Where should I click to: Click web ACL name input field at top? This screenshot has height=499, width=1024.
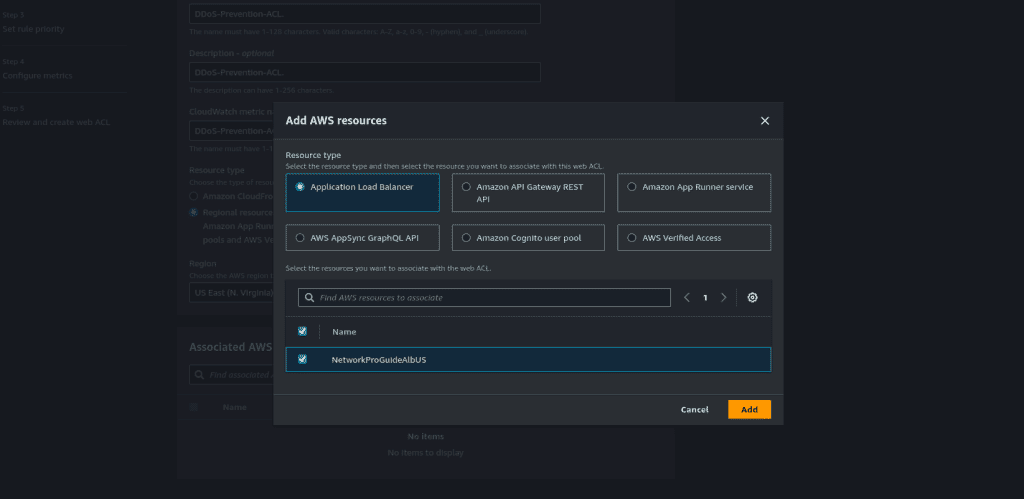364,14
